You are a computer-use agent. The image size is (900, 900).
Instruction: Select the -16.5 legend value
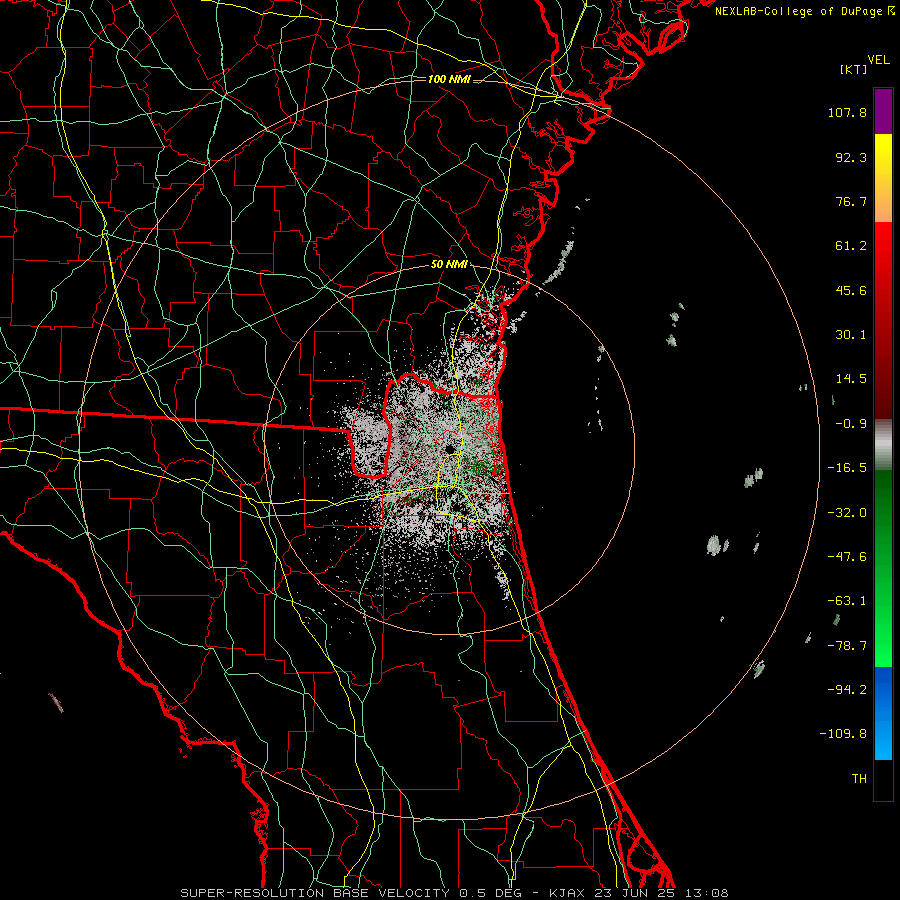click(847, 468)
